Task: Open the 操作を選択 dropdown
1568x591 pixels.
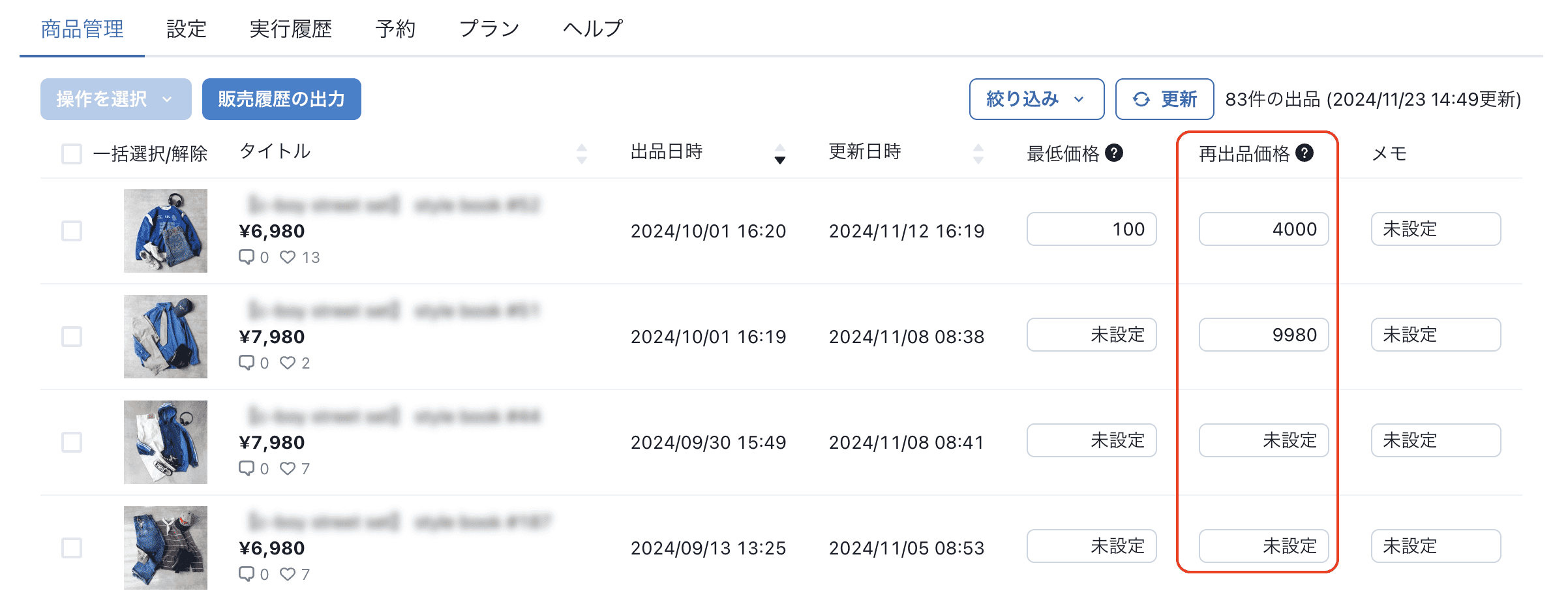Action: (x=115, y=99)
